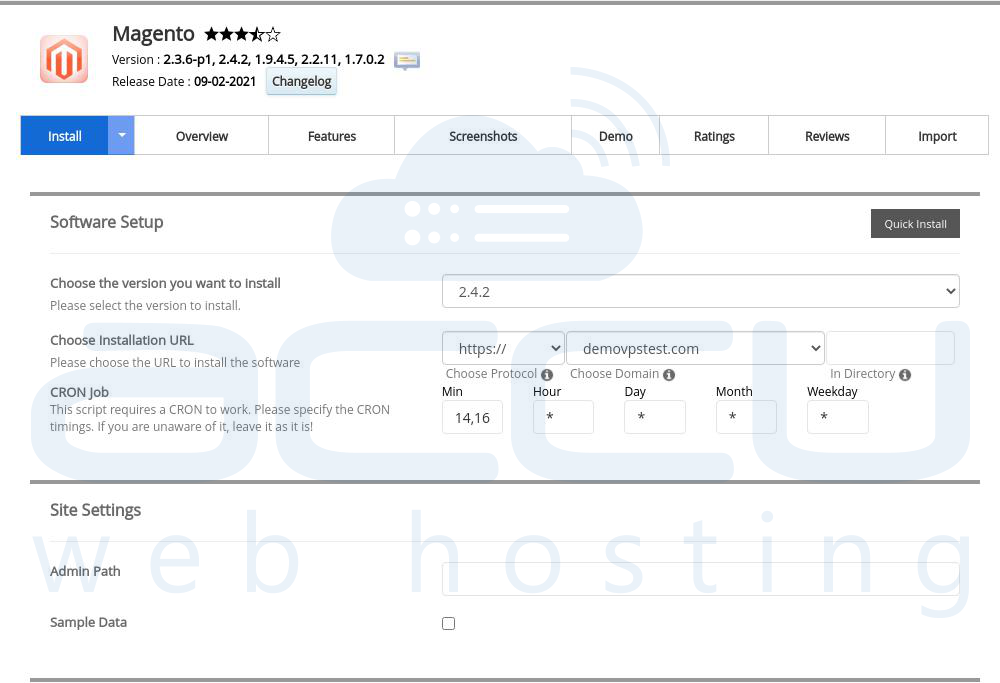The height and width of the screenshot is (683, 1000).
Task: Click the Site Settings heading
Action: point(96,510)
